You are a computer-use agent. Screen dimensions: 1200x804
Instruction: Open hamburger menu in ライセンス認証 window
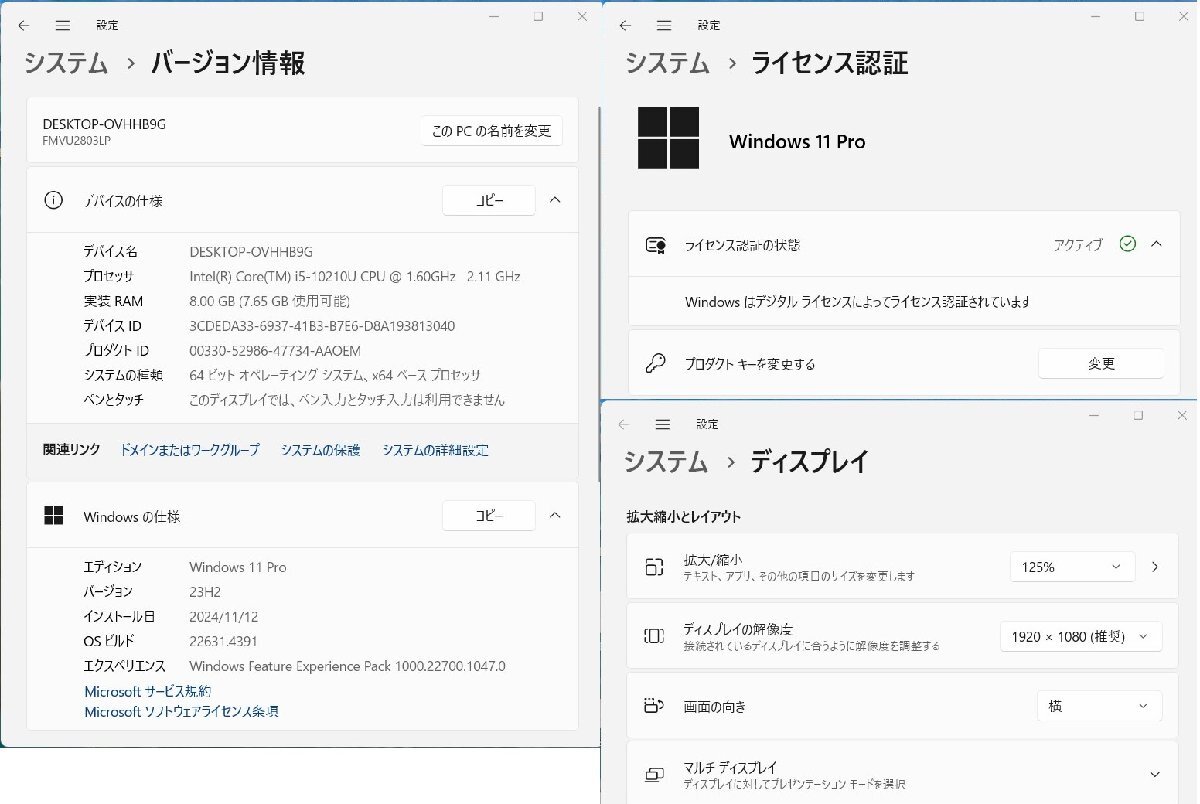click(x=664, y=25)
